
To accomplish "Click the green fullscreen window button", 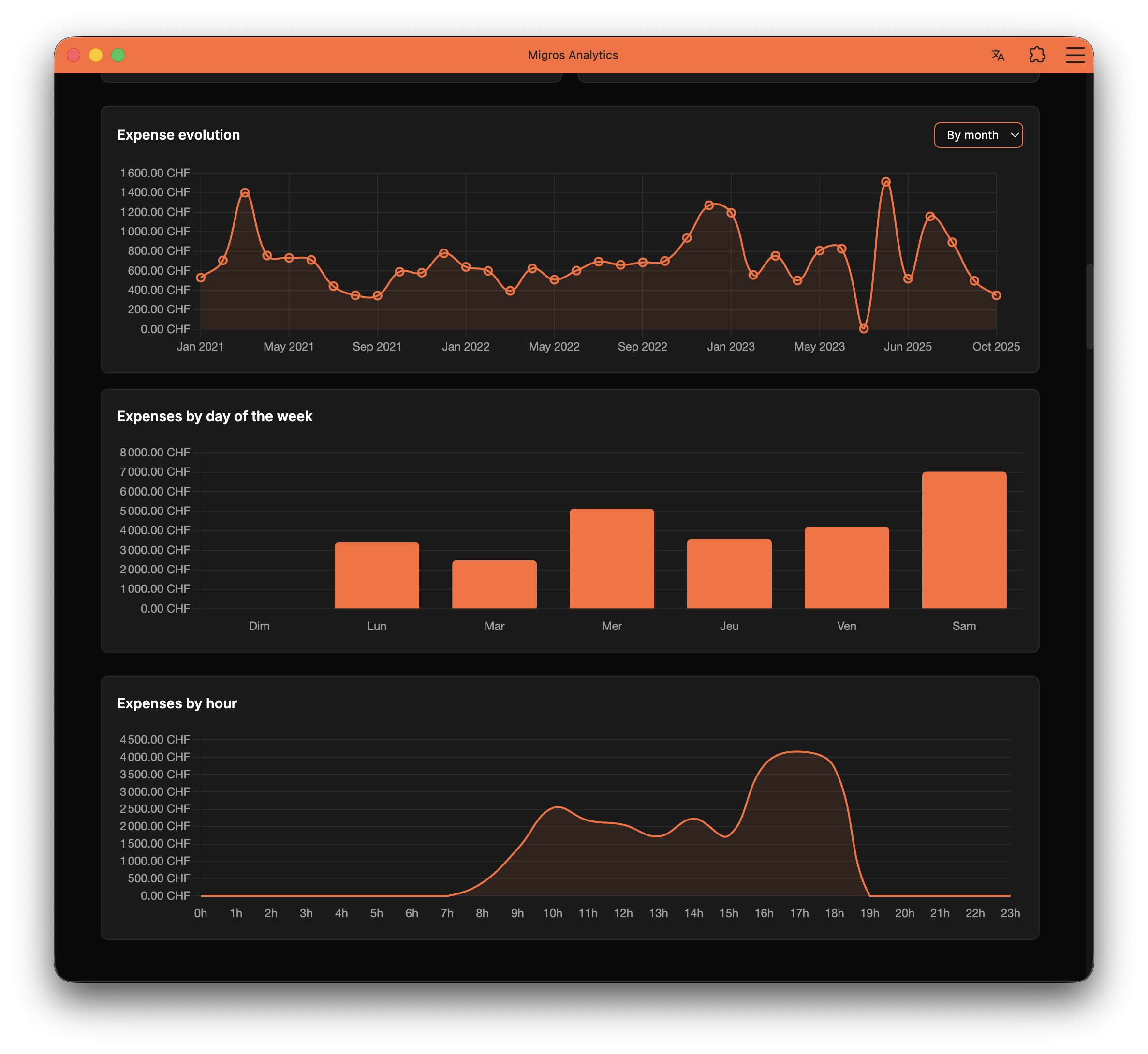I will click(118, 55).
